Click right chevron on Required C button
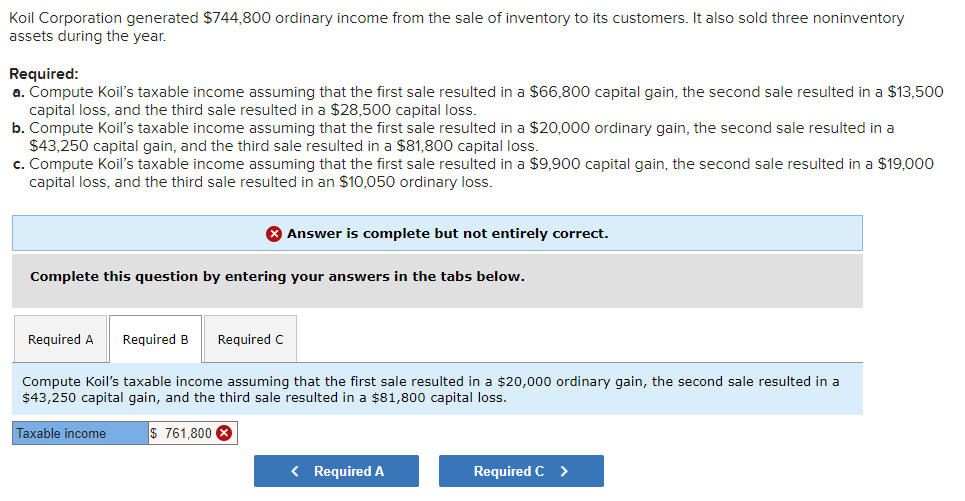 (564, 471)
